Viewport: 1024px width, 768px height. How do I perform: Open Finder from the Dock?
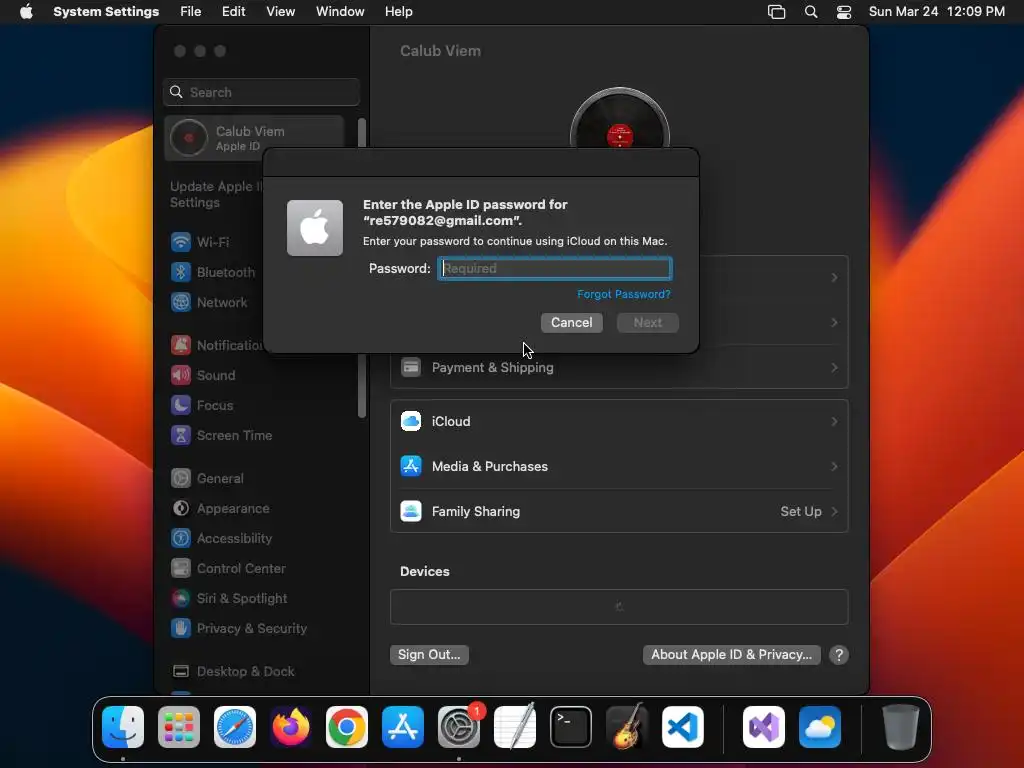tap(123, 727)
